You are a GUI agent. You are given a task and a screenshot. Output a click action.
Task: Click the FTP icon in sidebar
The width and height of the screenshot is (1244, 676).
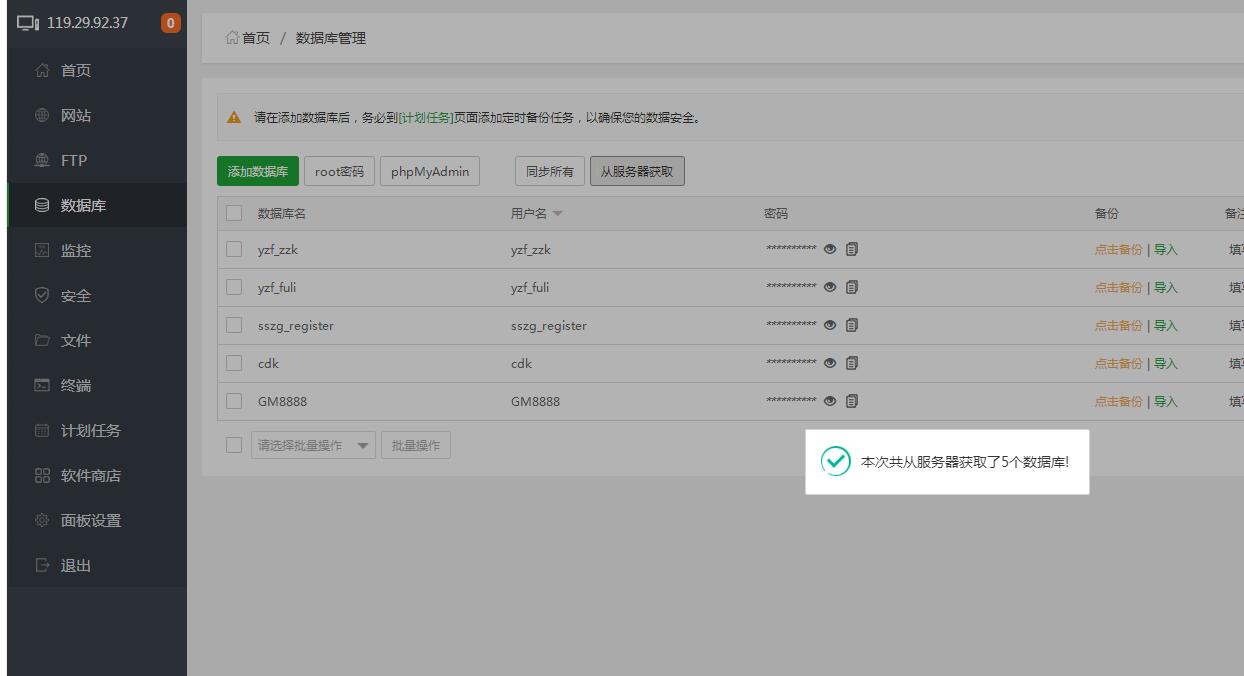(42, 161)
